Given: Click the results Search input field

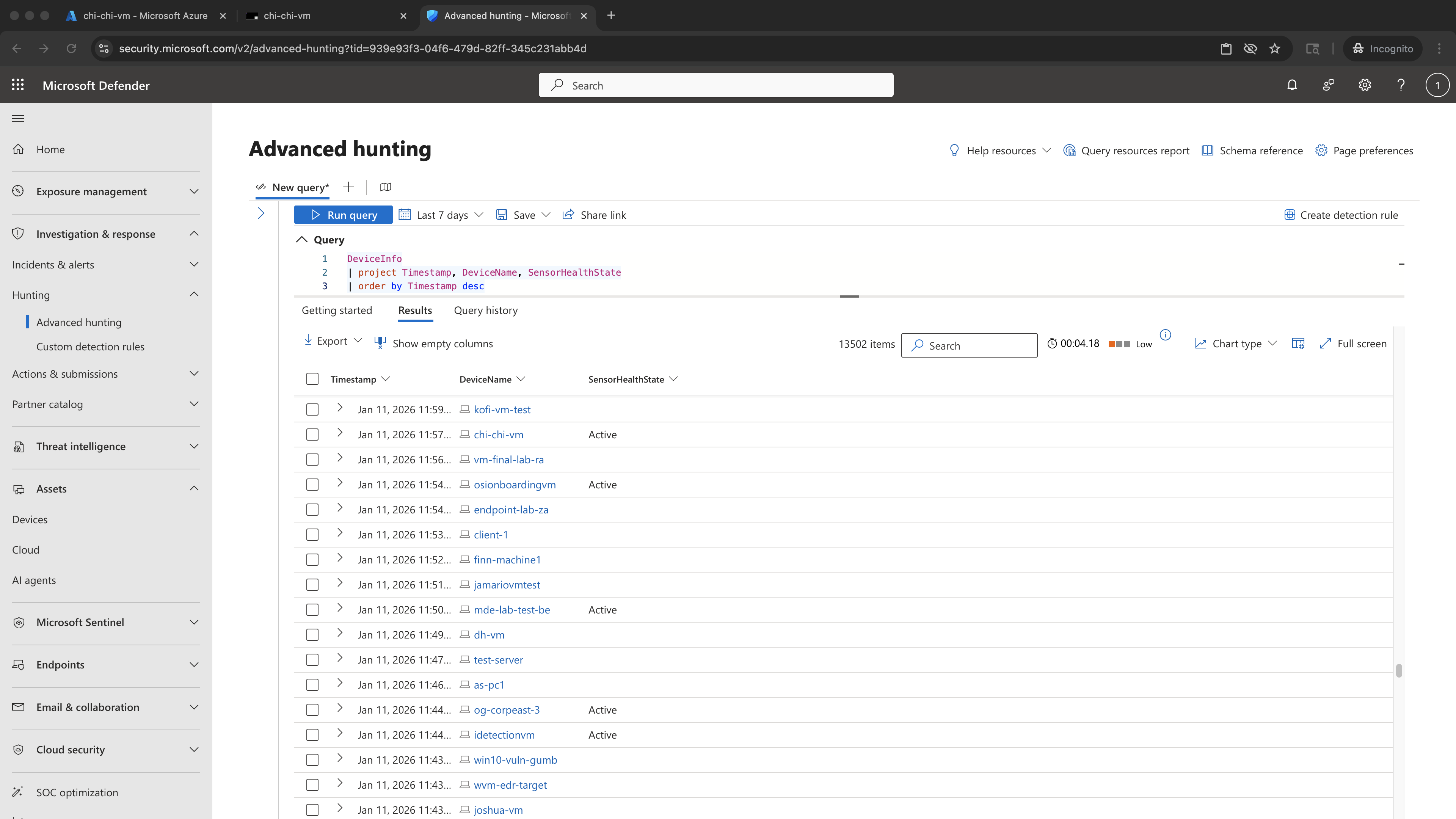Looking at the screenshot, I should coord(970,345).
